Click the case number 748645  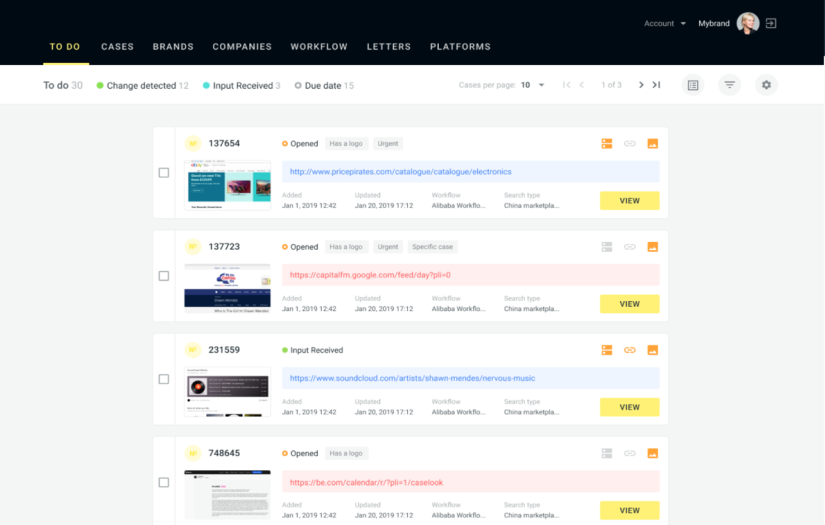click(224, 453)
